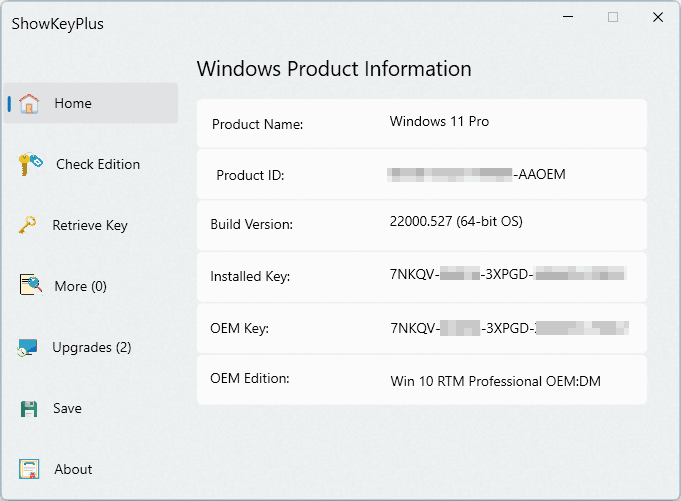This screenshot has height=501, width=681.
Task: Click the Product ID value ending AAOEM
Action: click(x=476, y=175)
